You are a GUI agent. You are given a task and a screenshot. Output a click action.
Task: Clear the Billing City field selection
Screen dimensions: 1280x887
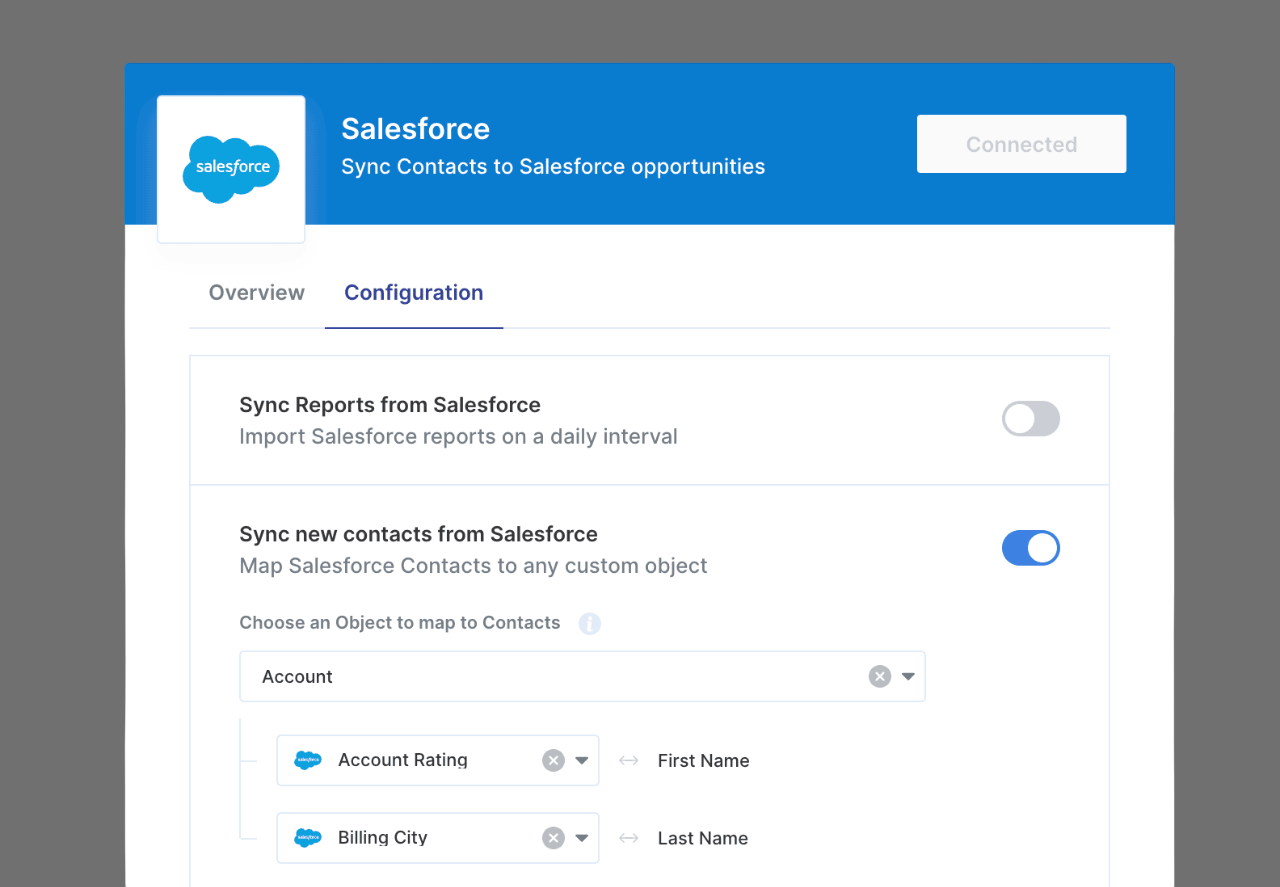click(553, 838)
